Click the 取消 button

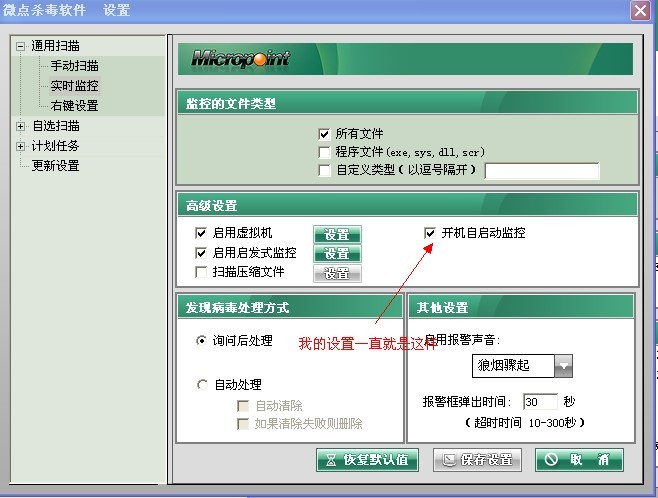tap(579, 460)
